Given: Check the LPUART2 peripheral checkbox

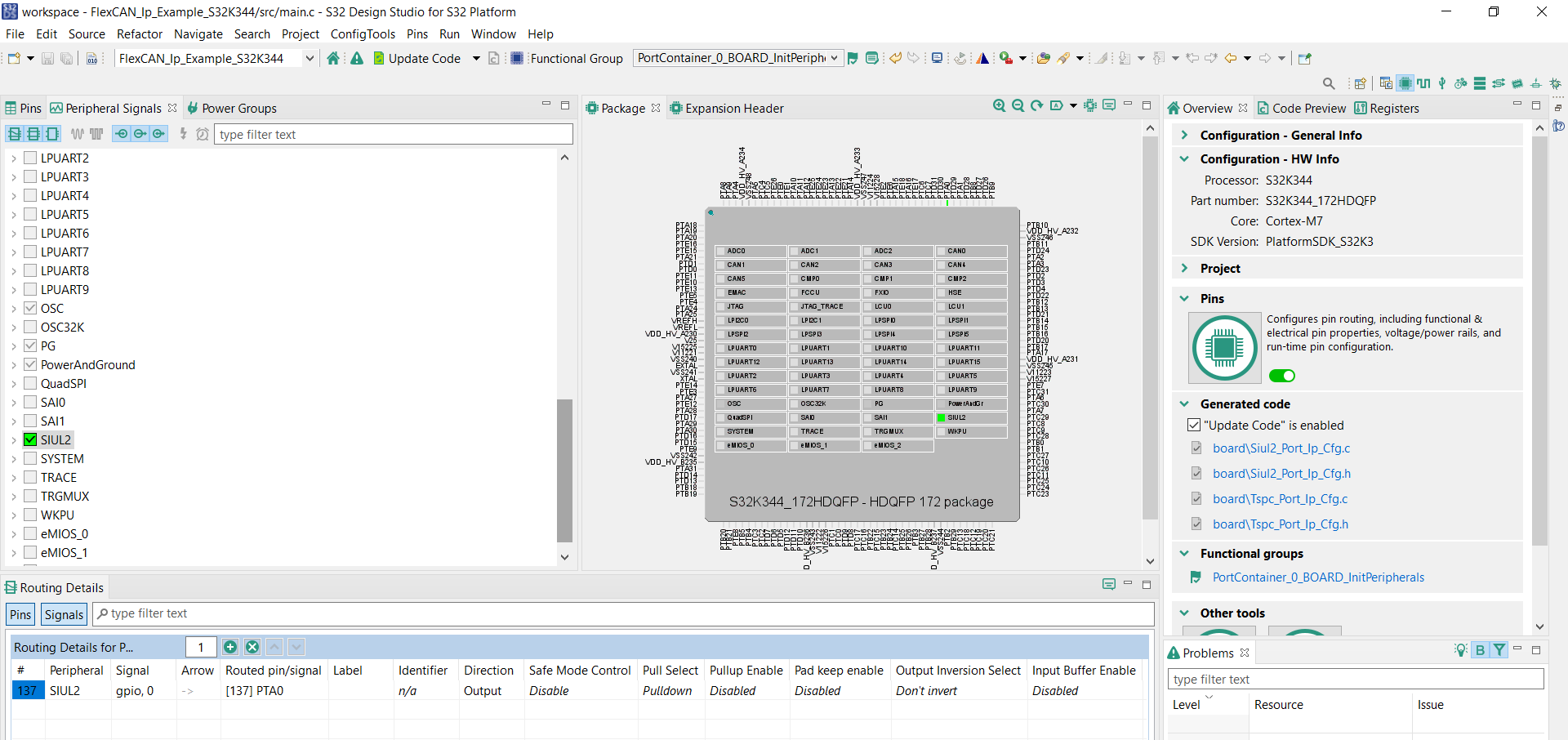Looking at the screenshot, I should point(30,158).
